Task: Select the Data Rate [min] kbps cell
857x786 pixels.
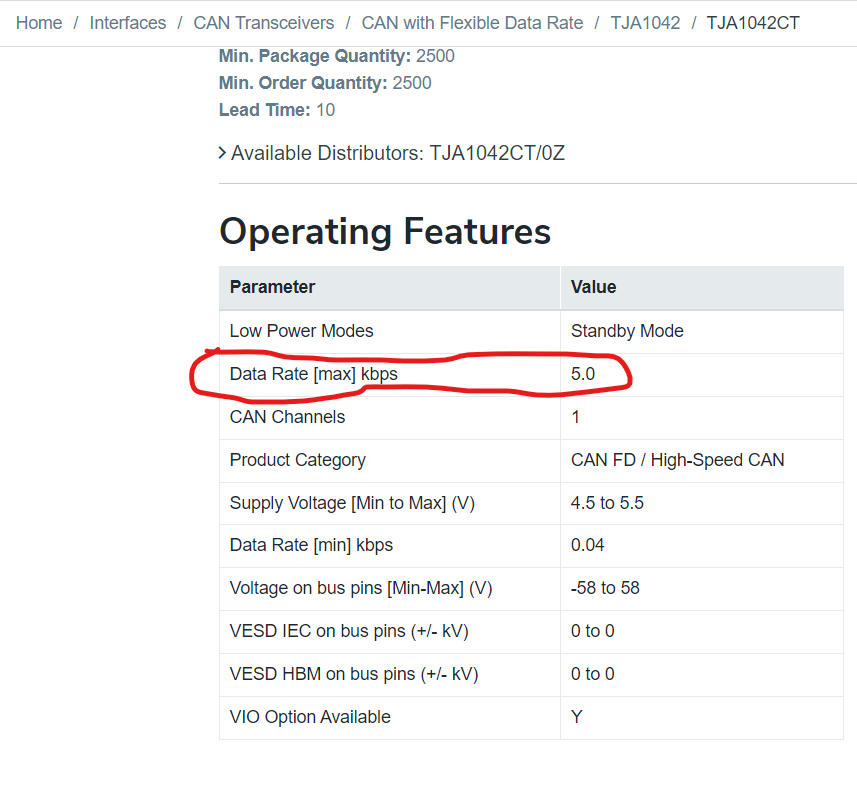Action: click(x=311, y=546)
